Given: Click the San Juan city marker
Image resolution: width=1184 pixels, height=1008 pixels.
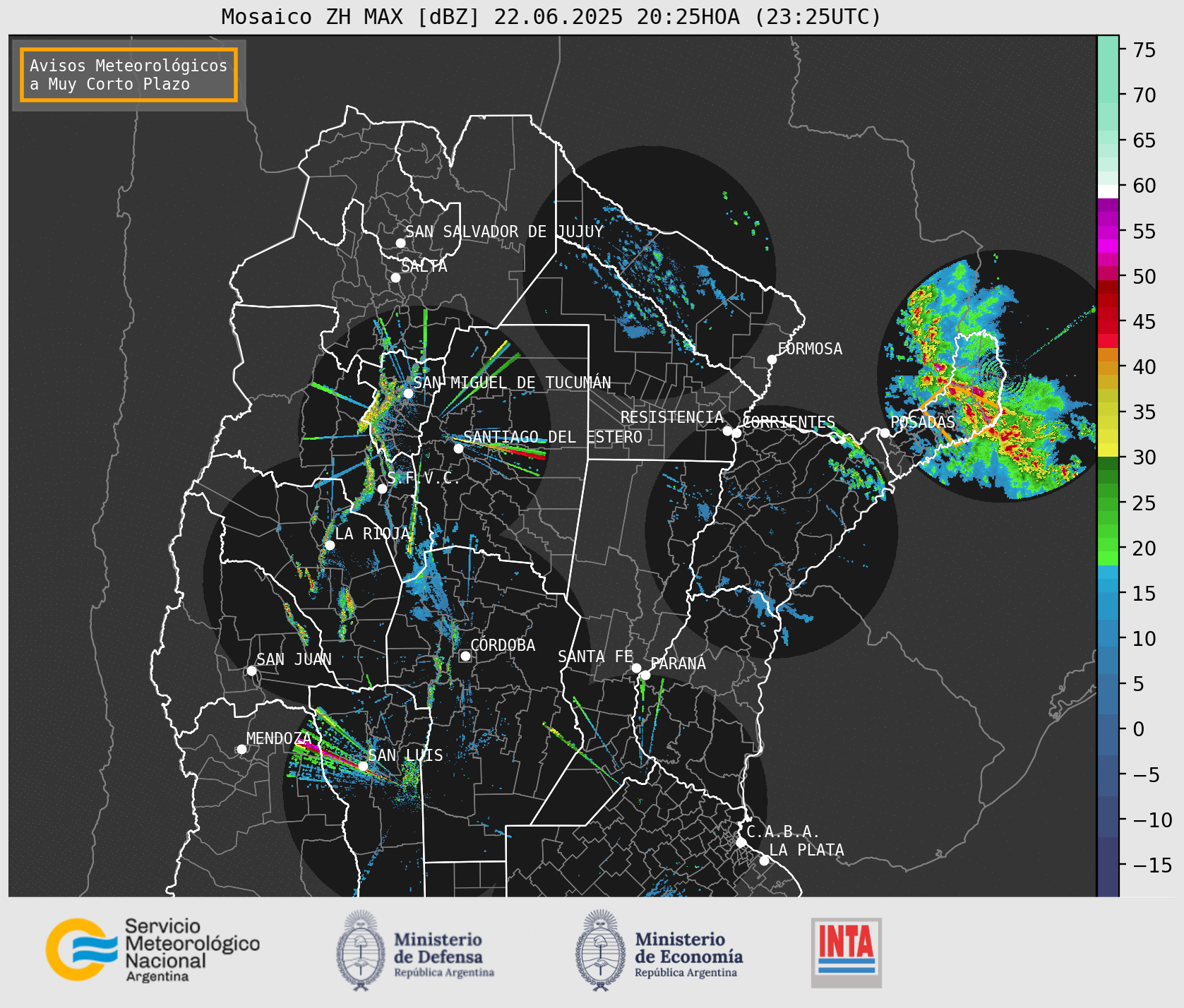Looking at the screenshot, I should point(251,671).
